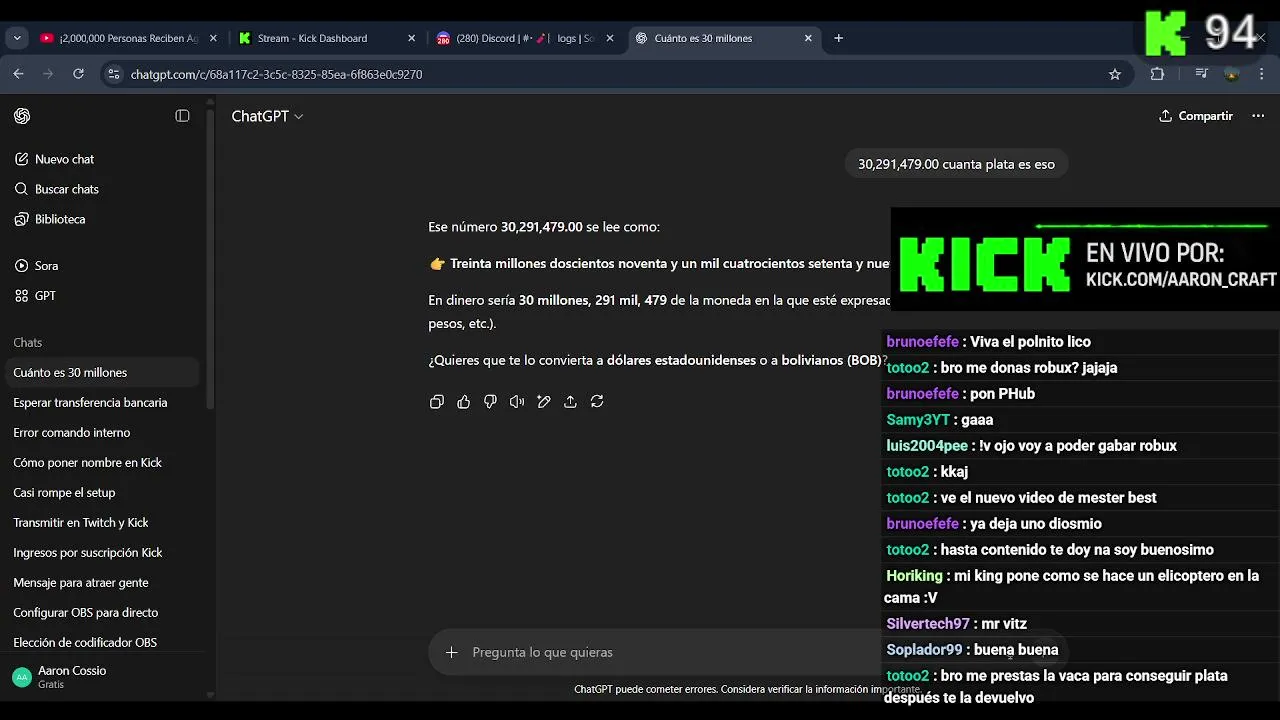Reload the page with the refresh icon
Screen dimensions: 1280x720
tap(78, 74)
